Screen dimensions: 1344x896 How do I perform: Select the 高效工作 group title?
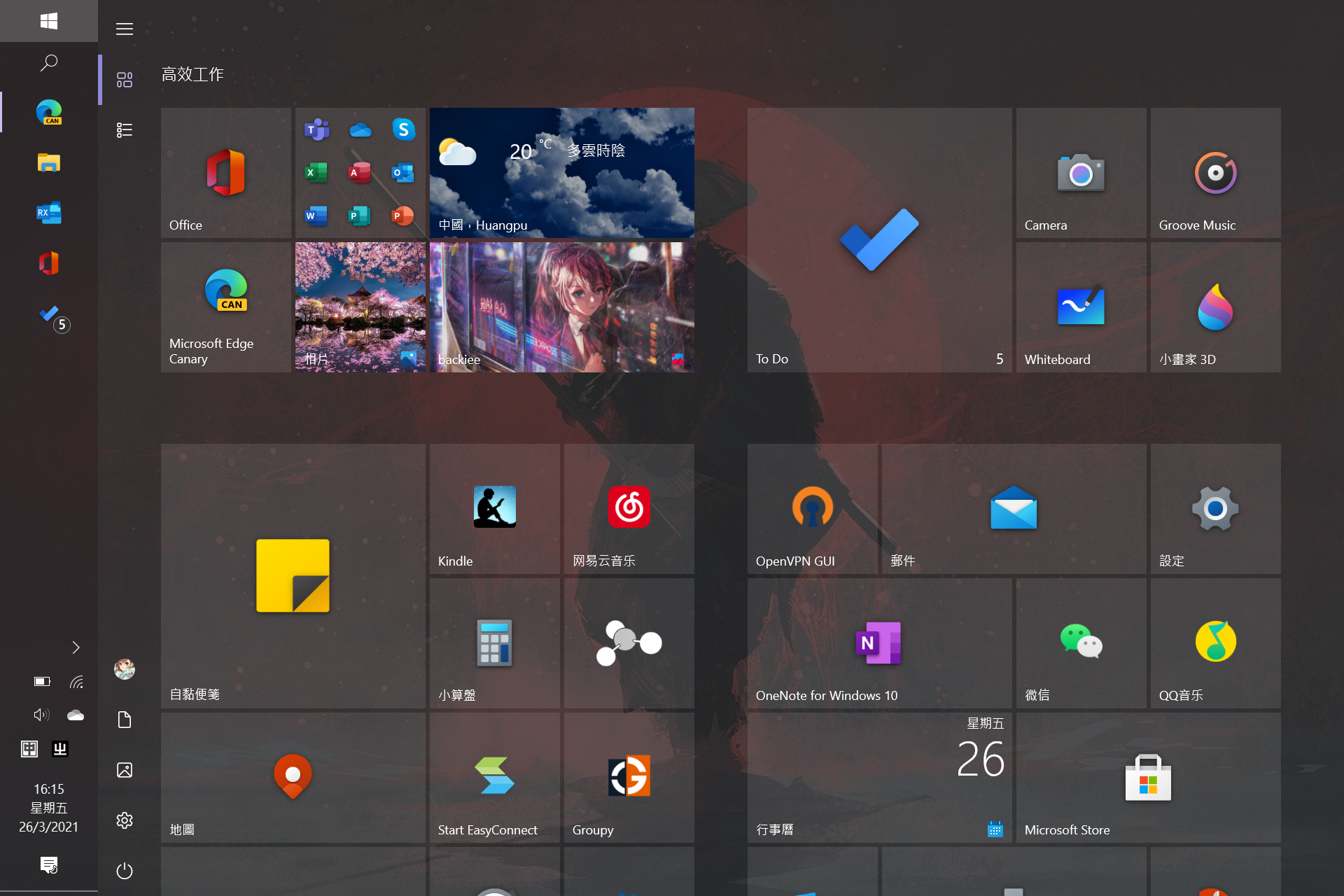point(192,74)
